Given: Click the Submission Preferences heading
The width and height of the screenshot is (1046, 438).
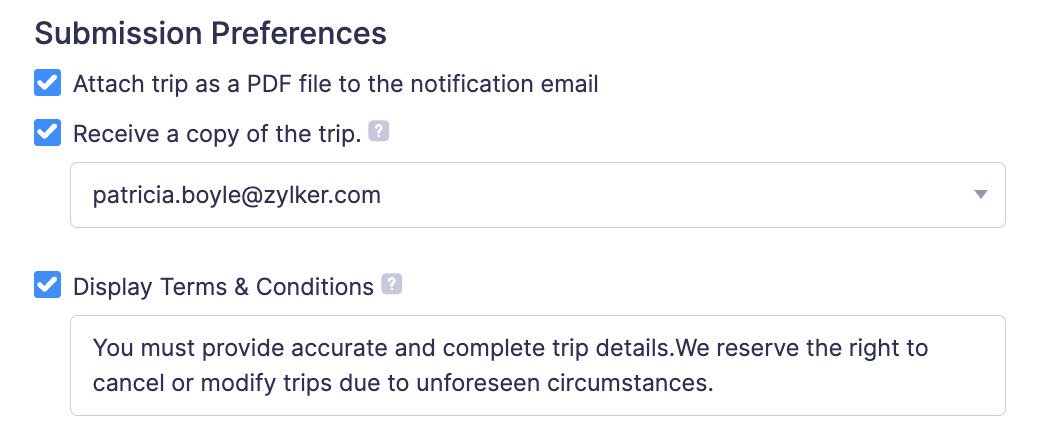Looking at the screenshot, I should [210, 33].
